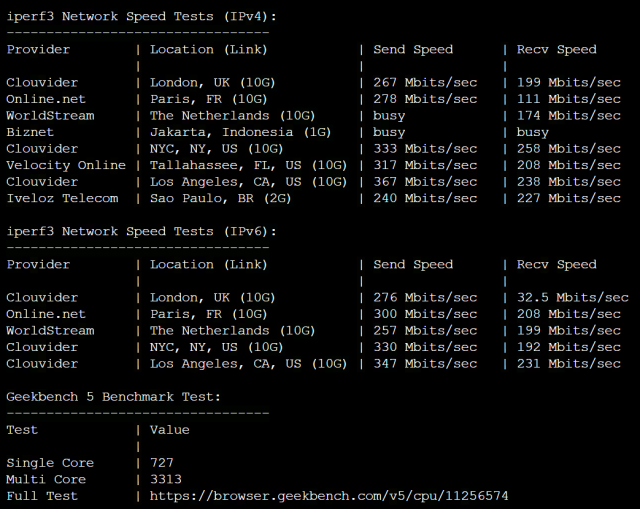Viewport: 640px width, 509px height.
Task: Click the 367 Mbits/sec send speed
Action: [425, 182]
